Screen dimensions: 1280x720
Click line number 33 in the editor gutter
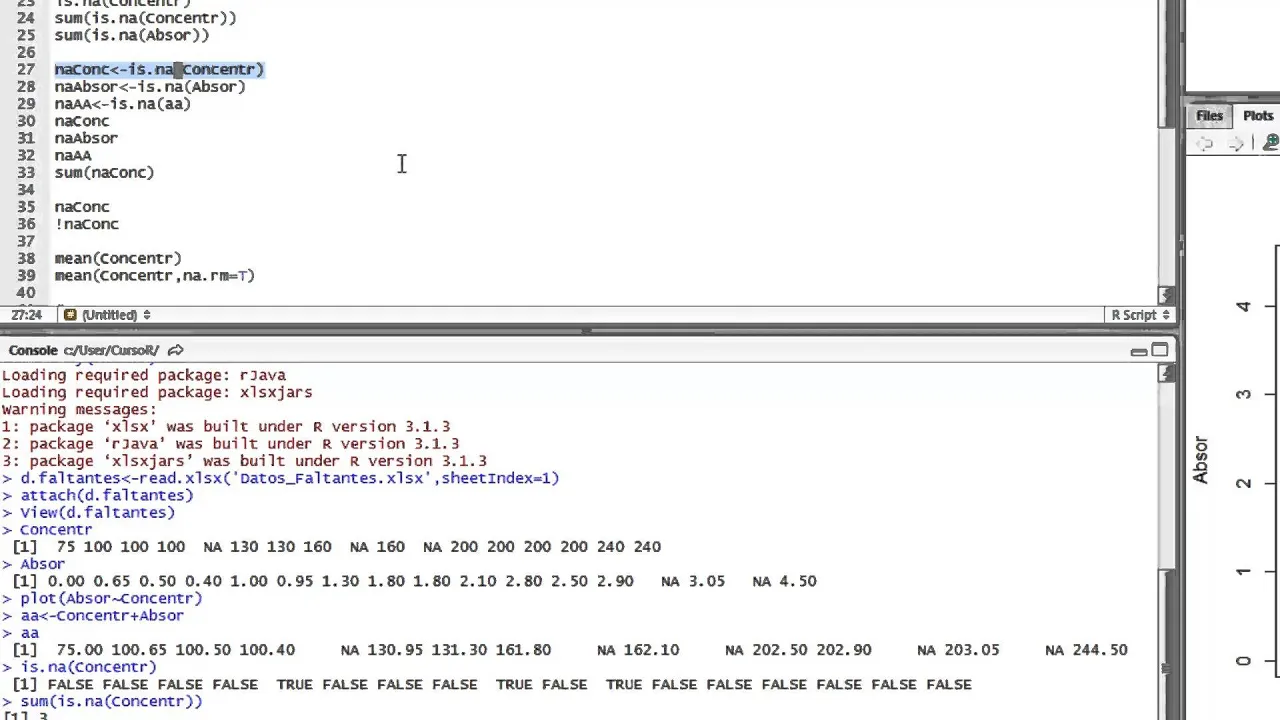point(26,172)
